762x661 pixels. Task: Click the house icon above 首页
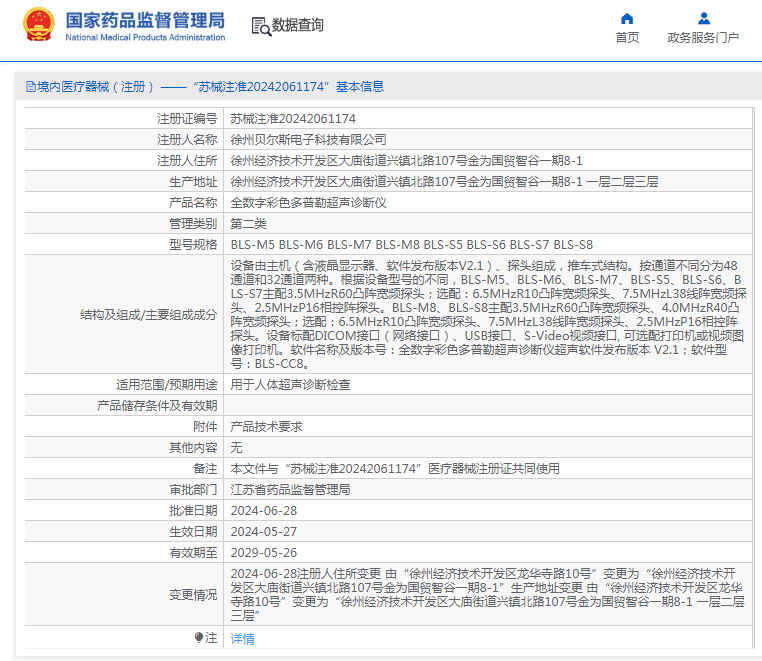click(627, 18)
